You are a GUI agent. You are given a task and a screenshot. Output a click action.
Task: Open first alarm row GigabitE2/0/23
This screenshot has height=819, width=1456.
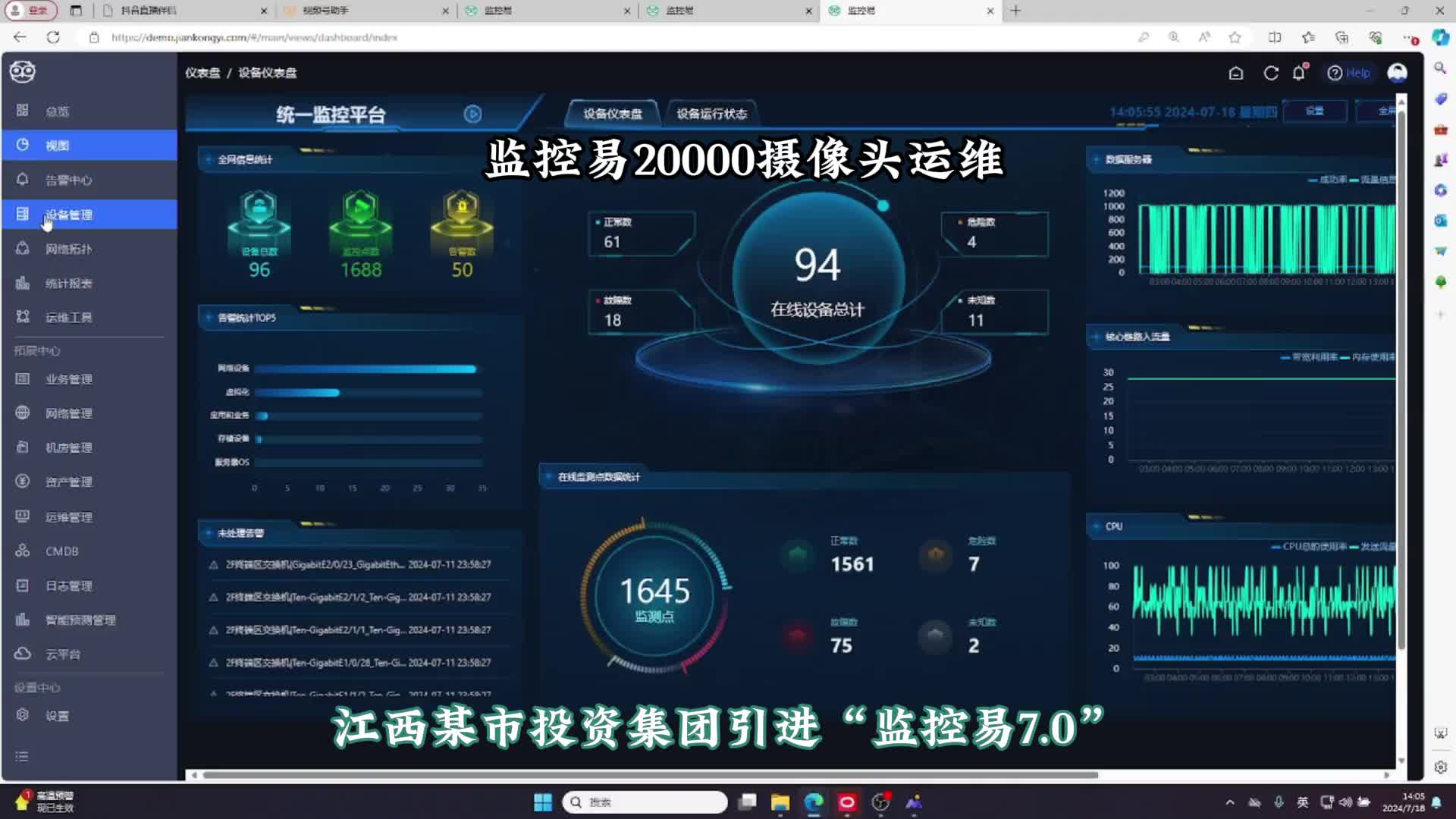(x=350, y=564)
